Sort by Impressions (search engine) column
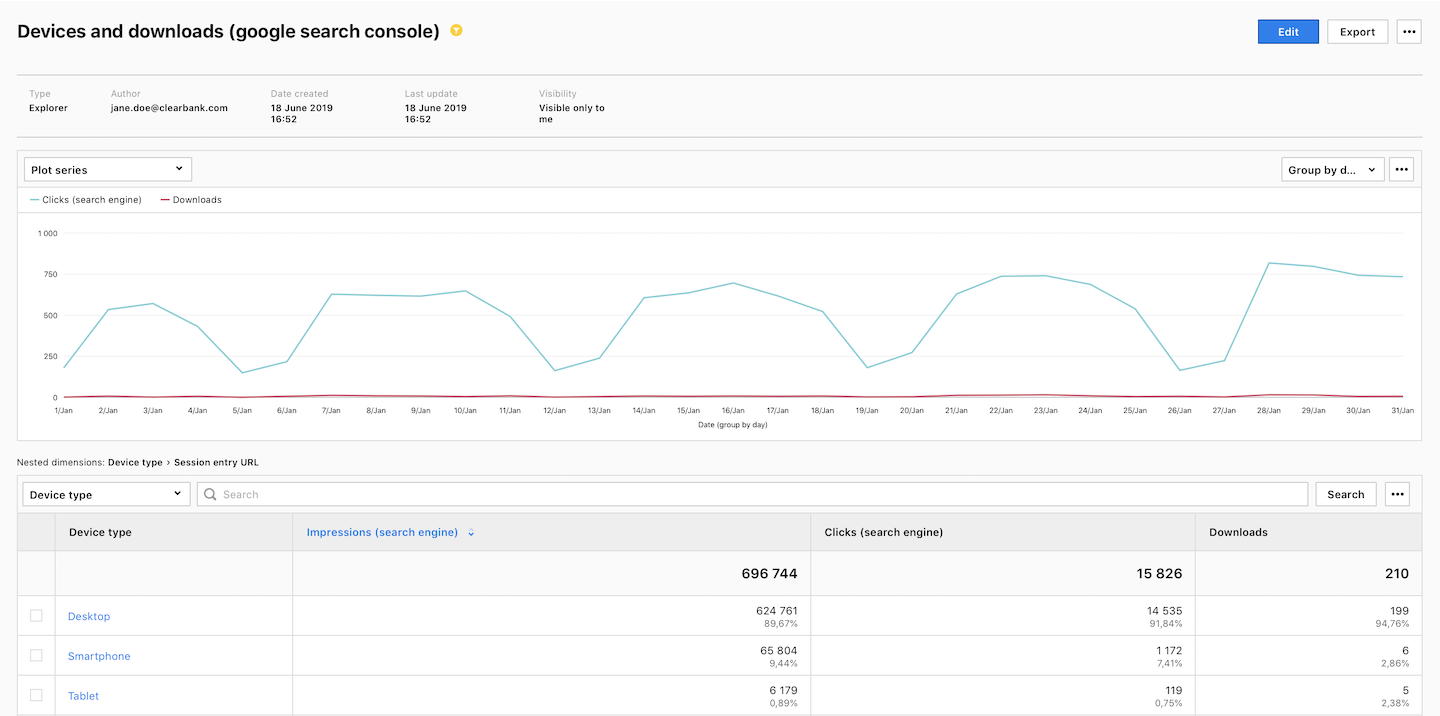The height and width of the screenshot is (716, 1440). tap(382, 532)
